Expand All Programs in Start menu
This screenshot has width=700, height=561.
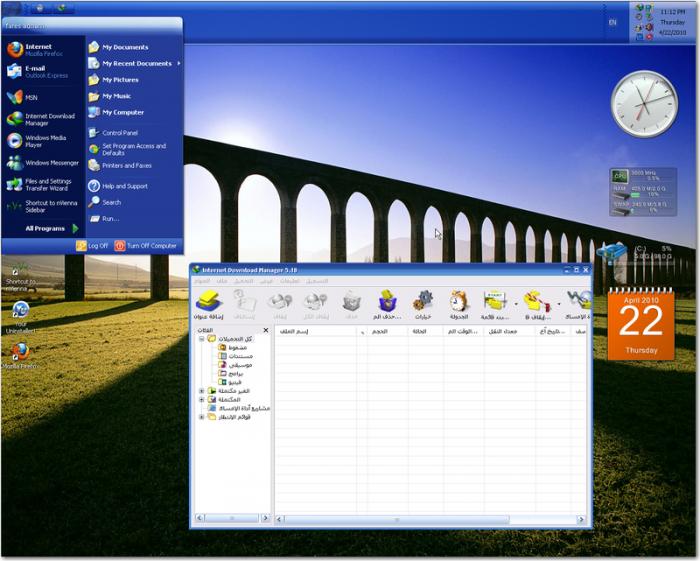tap(51, 229)
